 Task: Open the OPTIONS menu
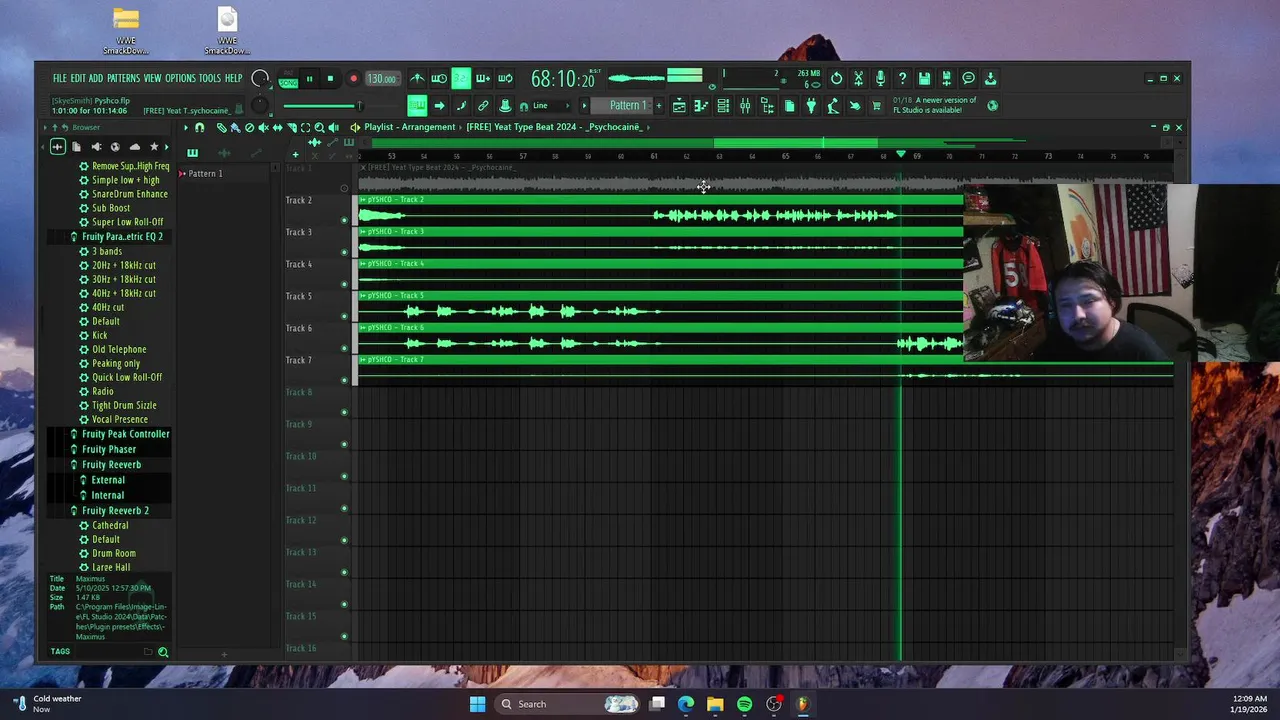coord(180,78)
